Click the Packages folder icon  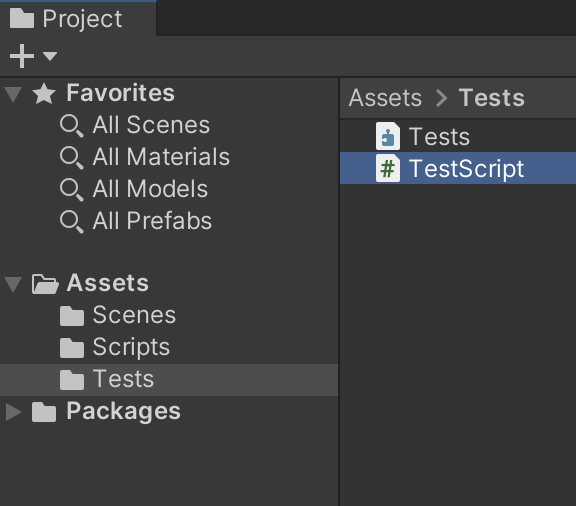(x=44, y=412)
